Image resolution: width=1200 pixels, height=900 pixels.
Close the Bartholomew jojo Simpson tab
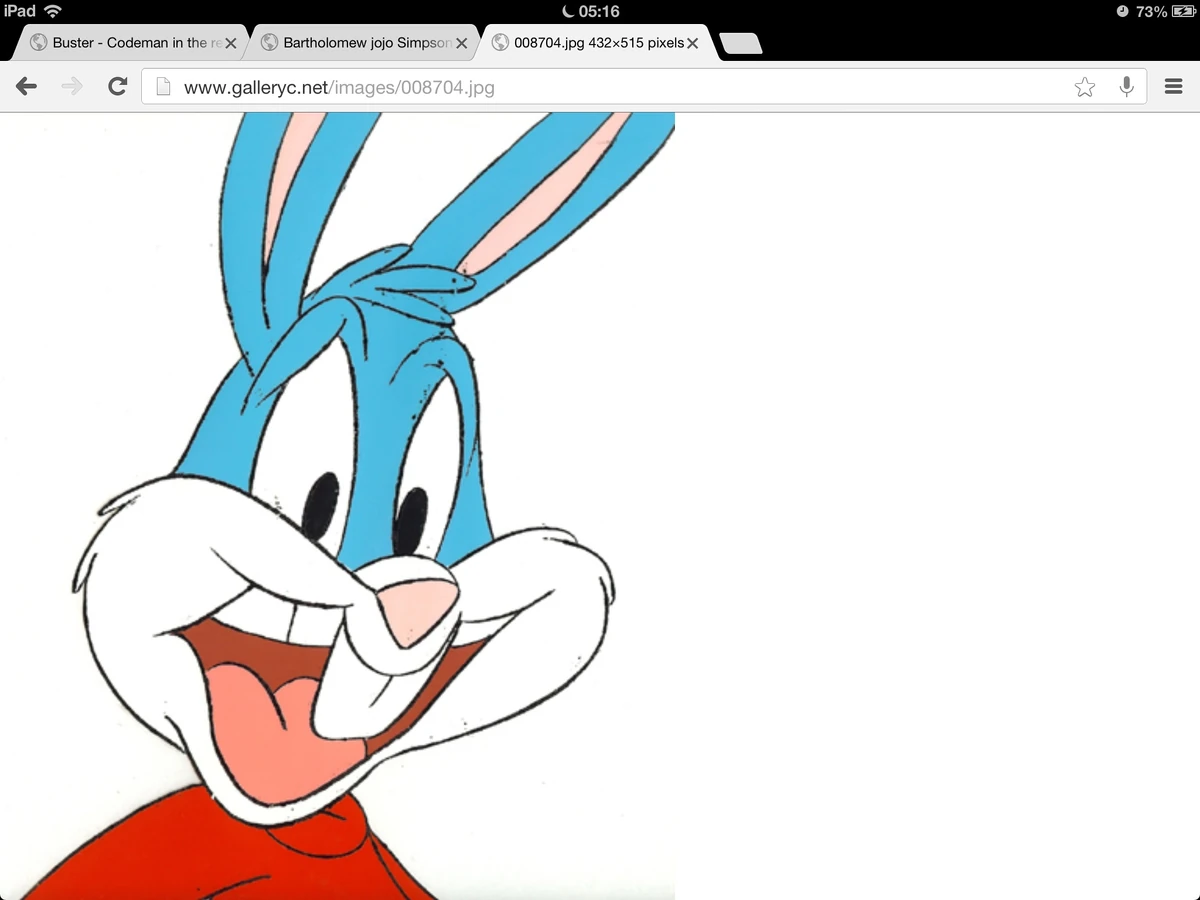point(462,43)
